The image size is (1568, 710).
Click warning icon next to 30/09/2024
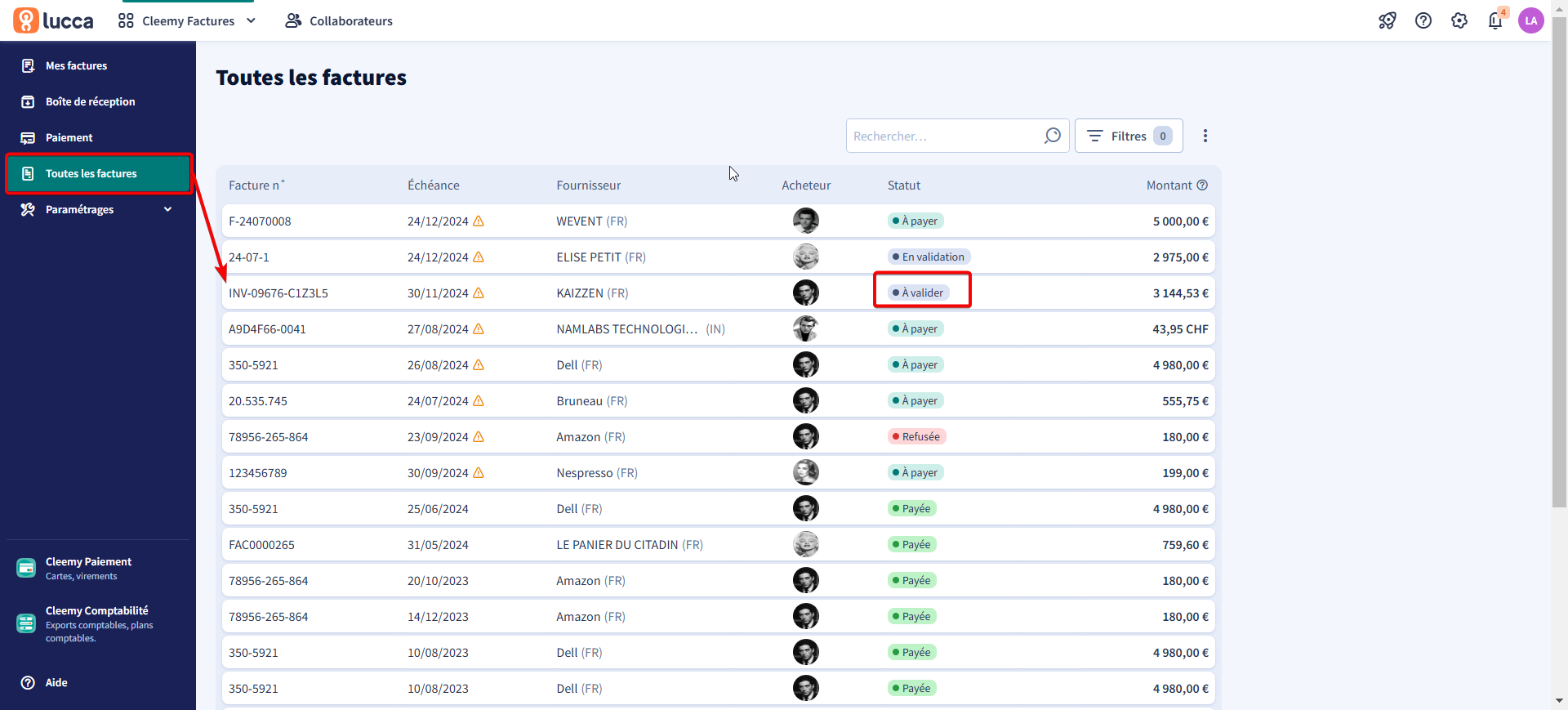479,473
